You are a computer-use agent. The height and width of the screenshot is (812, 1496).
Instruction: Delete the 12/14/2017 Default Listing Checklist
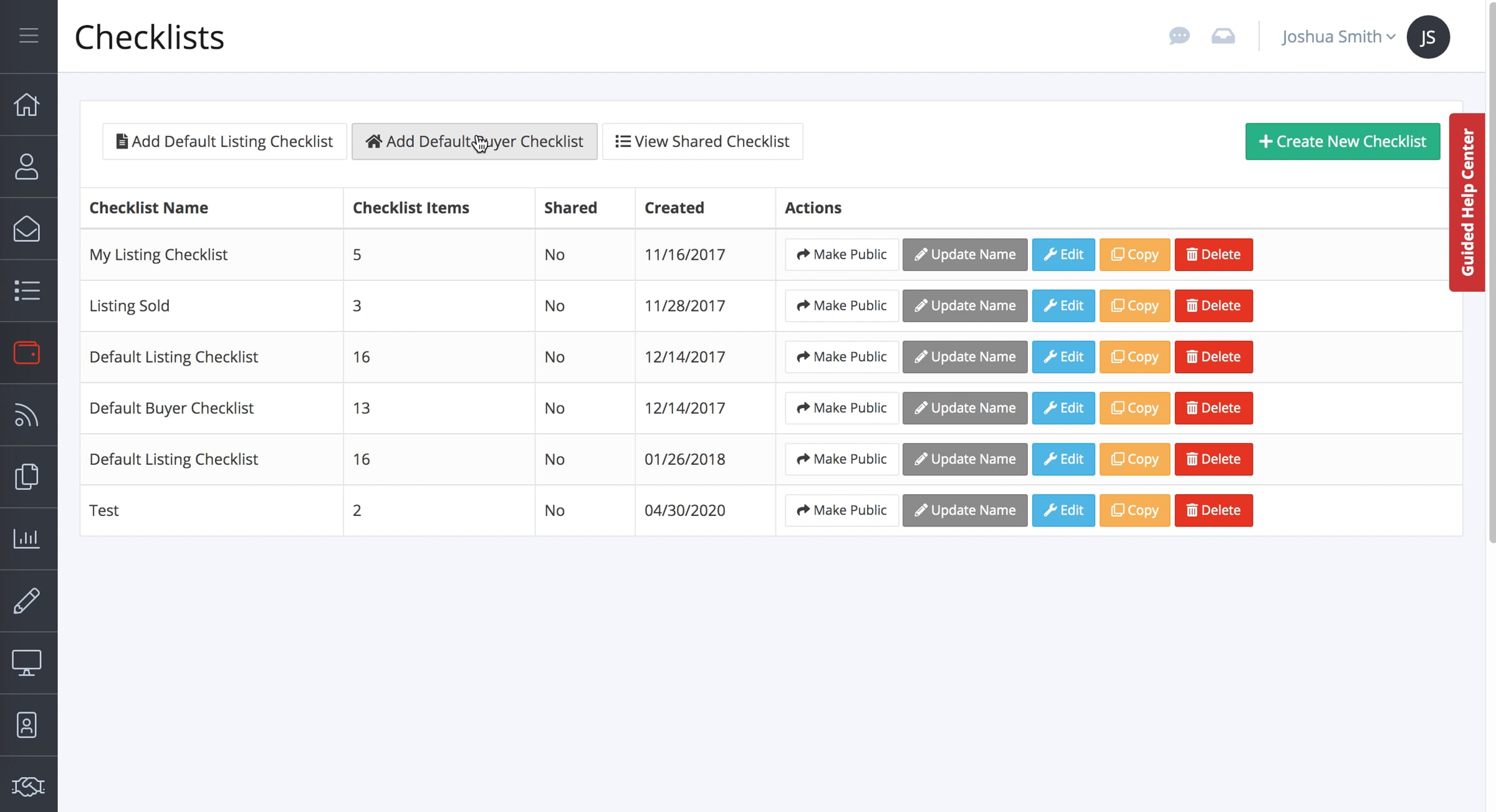(1214, 356)
